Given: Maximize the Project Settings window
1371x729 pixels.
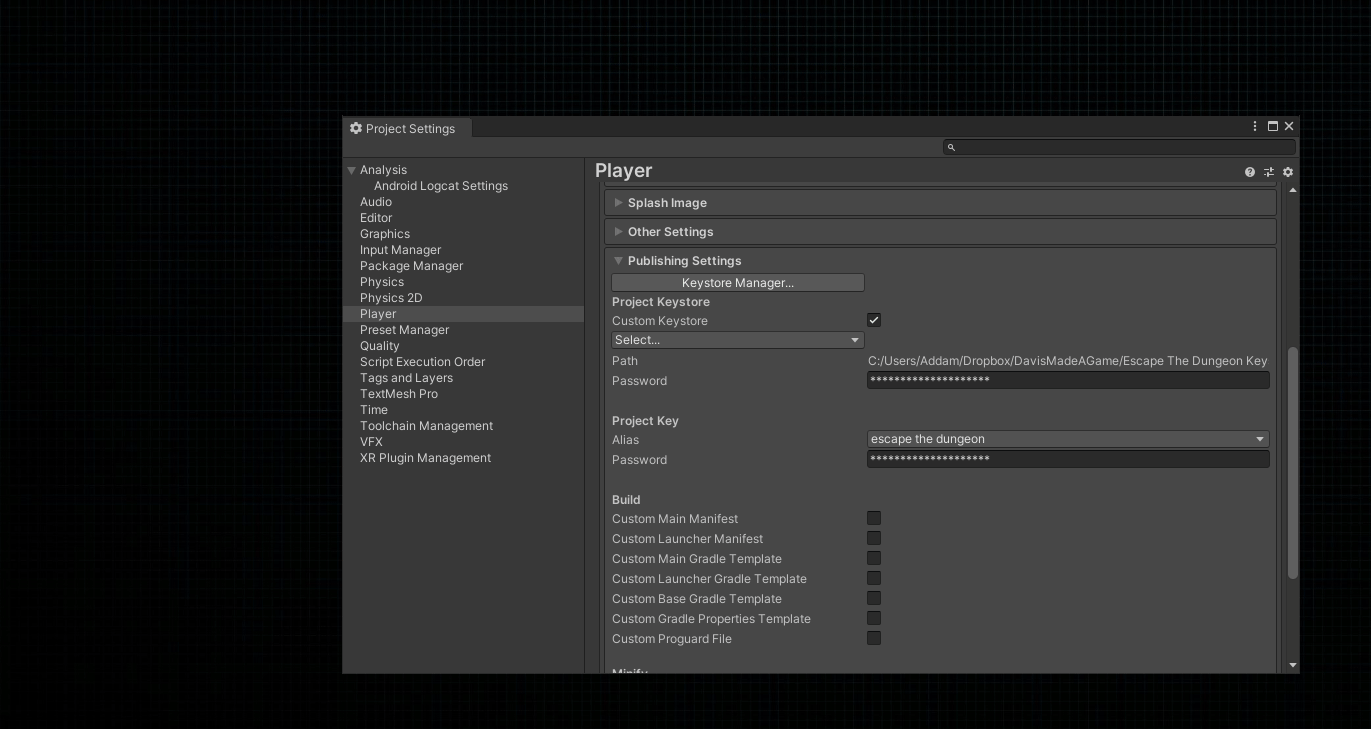Looking at the screenshot, I should coord(1273,126).
